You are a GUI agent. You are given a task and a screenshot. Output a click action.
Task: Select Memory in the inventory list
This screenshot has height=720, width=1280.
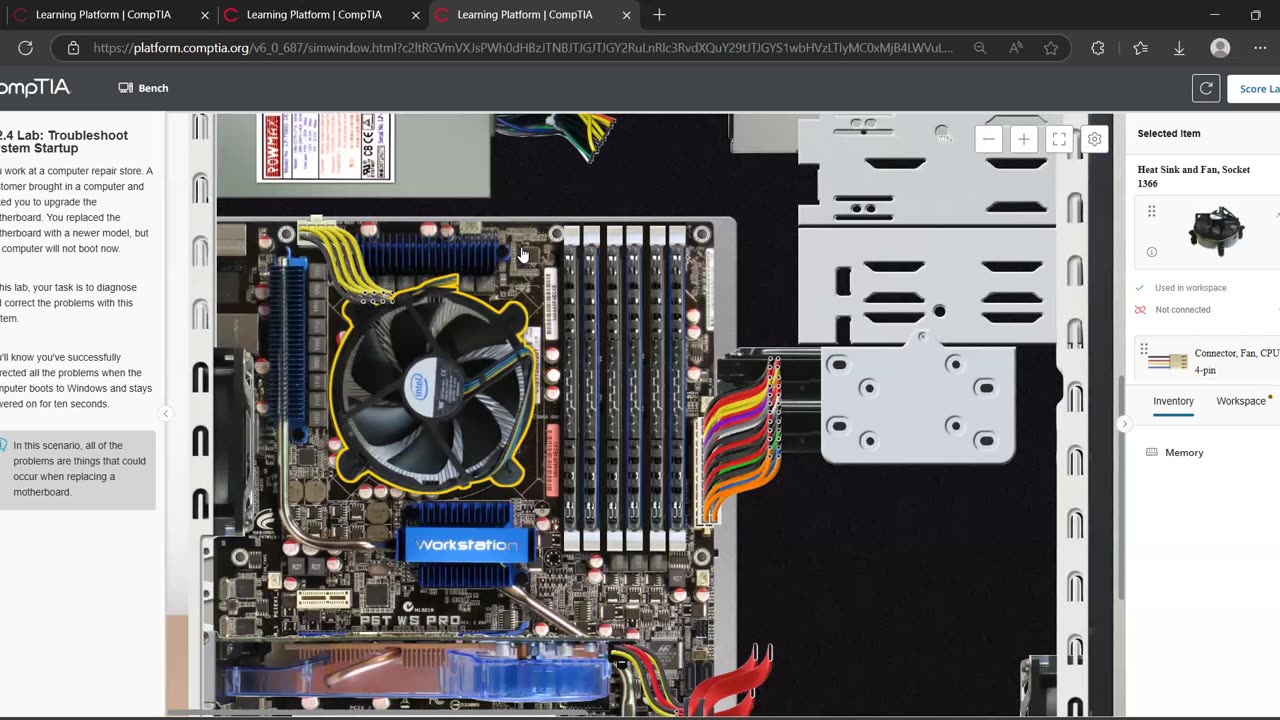1184,453
